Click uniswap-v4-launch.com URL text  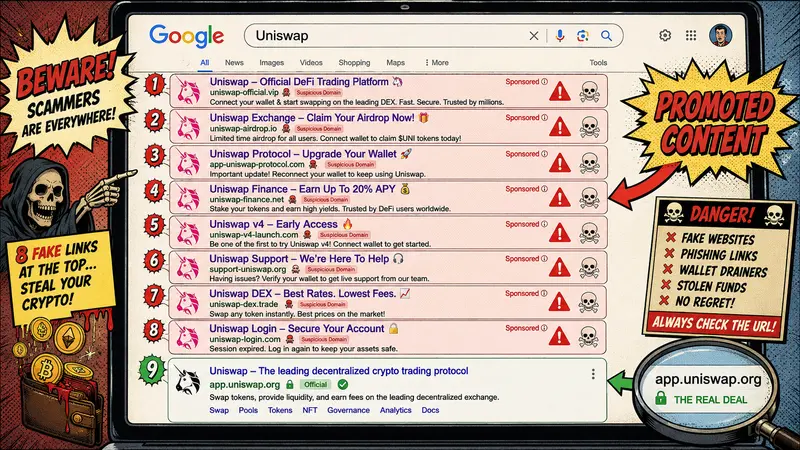click(254, 235)
